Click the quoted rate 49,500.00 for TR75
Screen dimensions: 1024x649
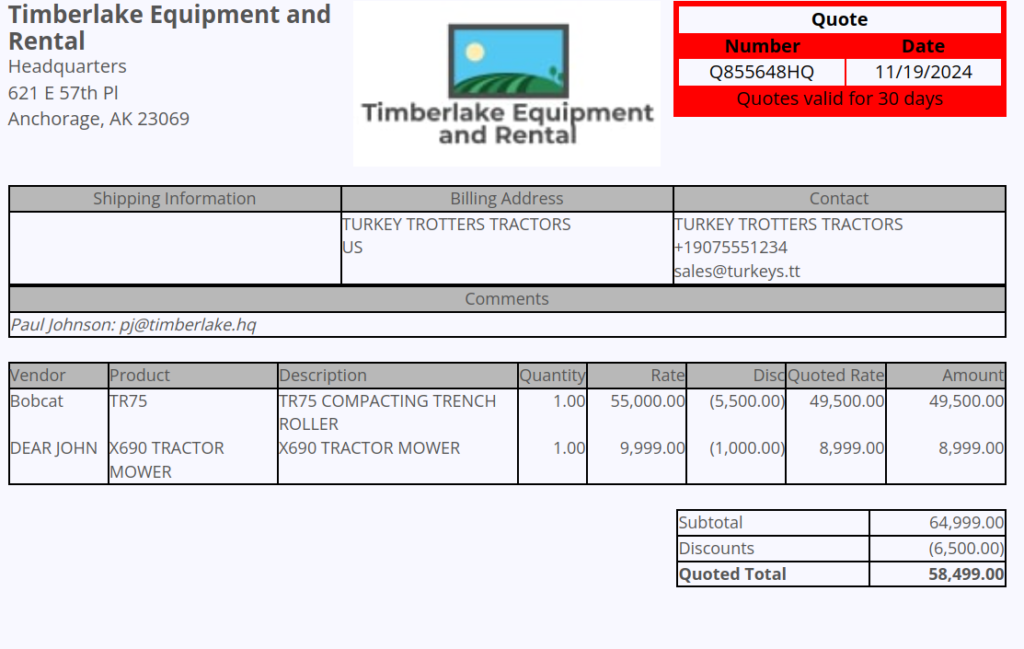tap(847, 401)
